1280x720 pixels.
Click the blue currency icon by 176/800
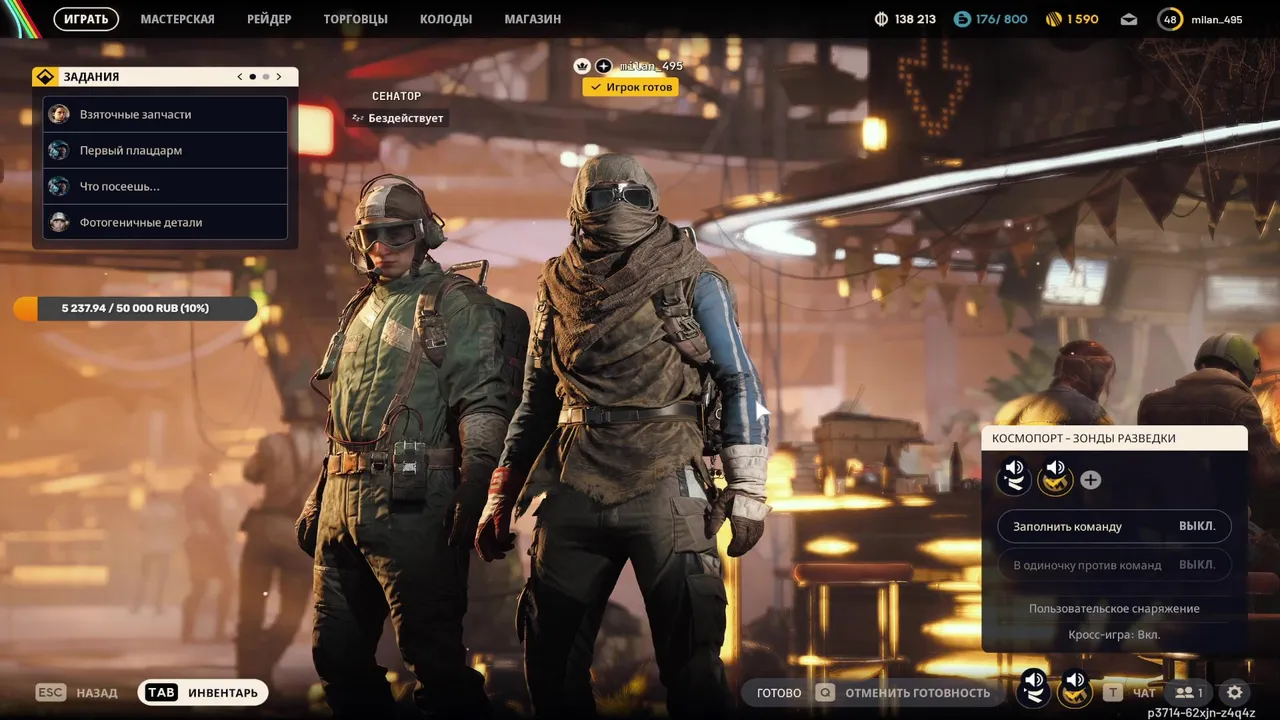coord(962,19)
